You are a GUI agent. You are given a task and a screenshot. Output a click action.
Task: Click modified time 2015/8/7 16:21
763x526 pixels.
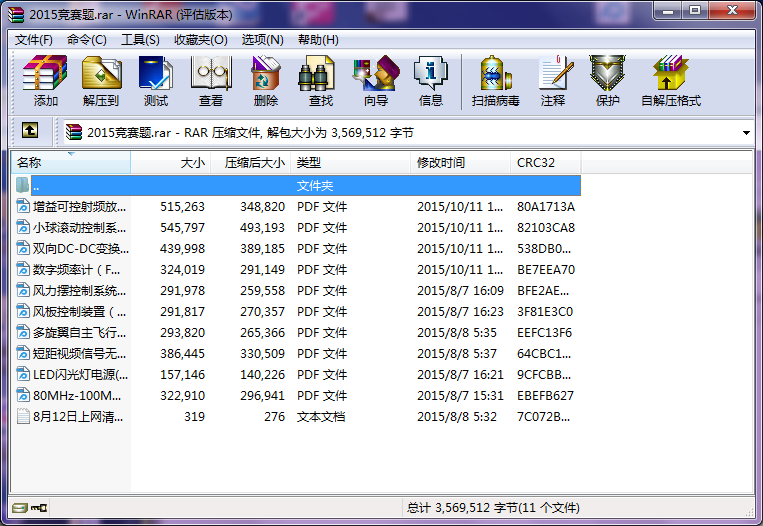pyautogui.click(x=460, y=374)
